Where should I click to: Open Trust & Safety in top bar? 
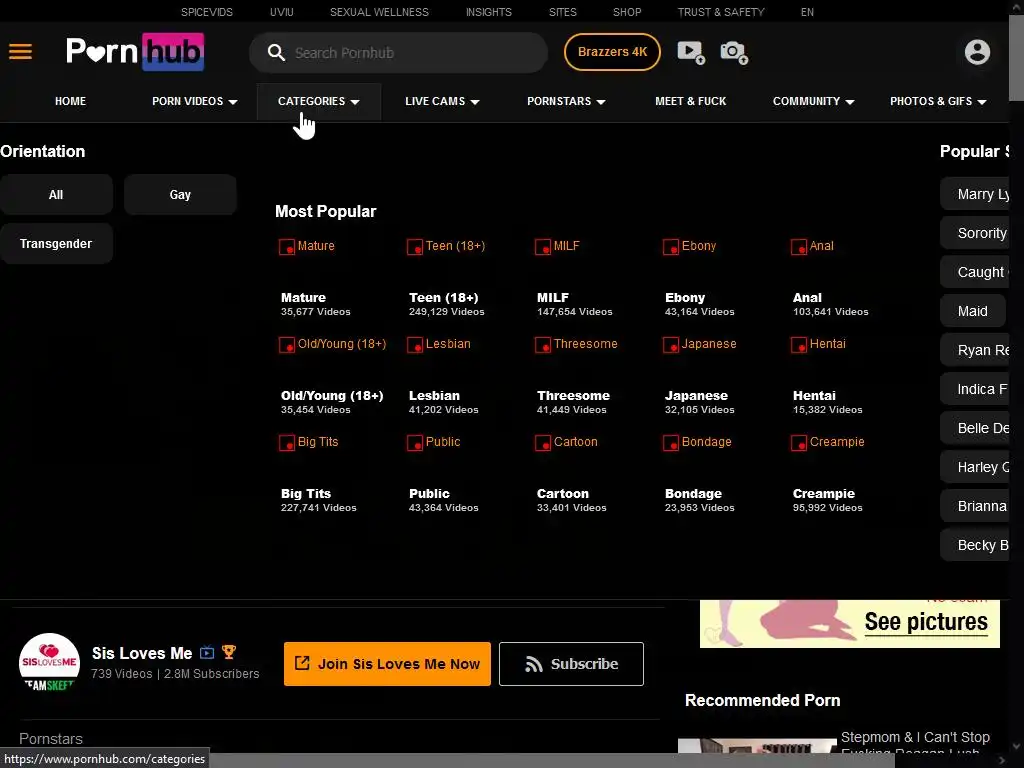(721, 12)
